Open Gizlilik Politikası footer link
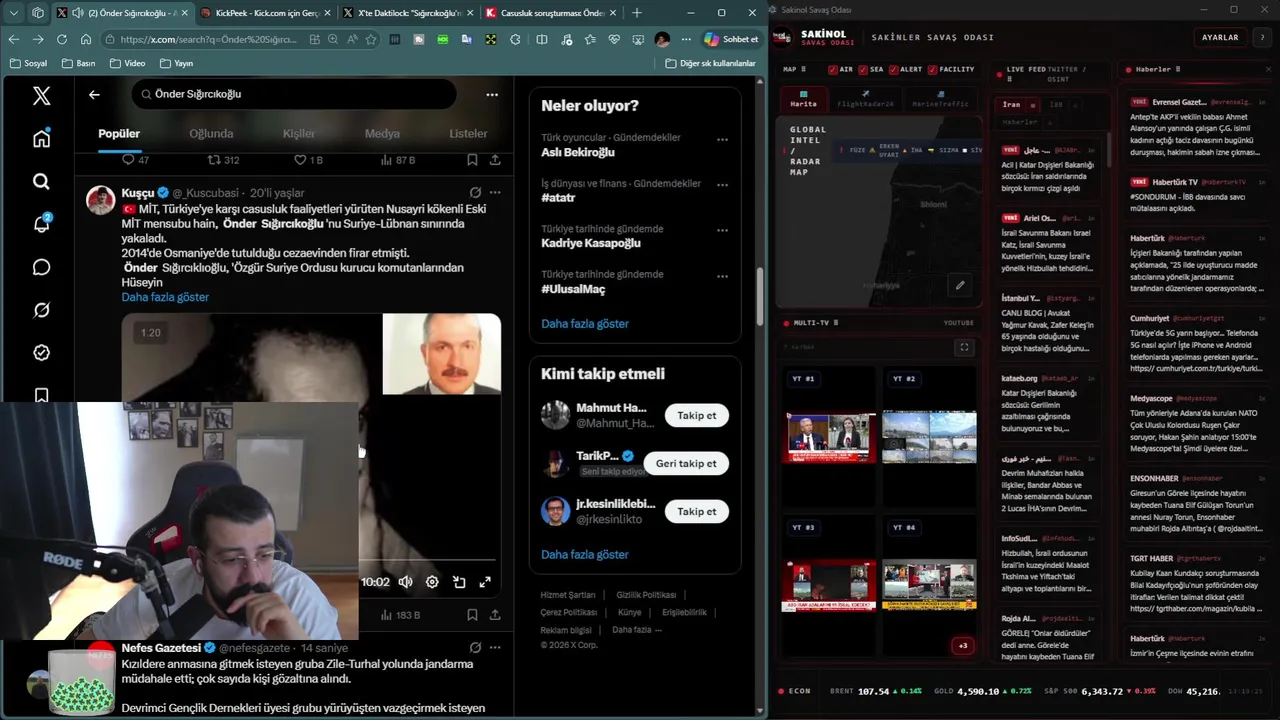Screen dimensions: 1280x720 646,595
